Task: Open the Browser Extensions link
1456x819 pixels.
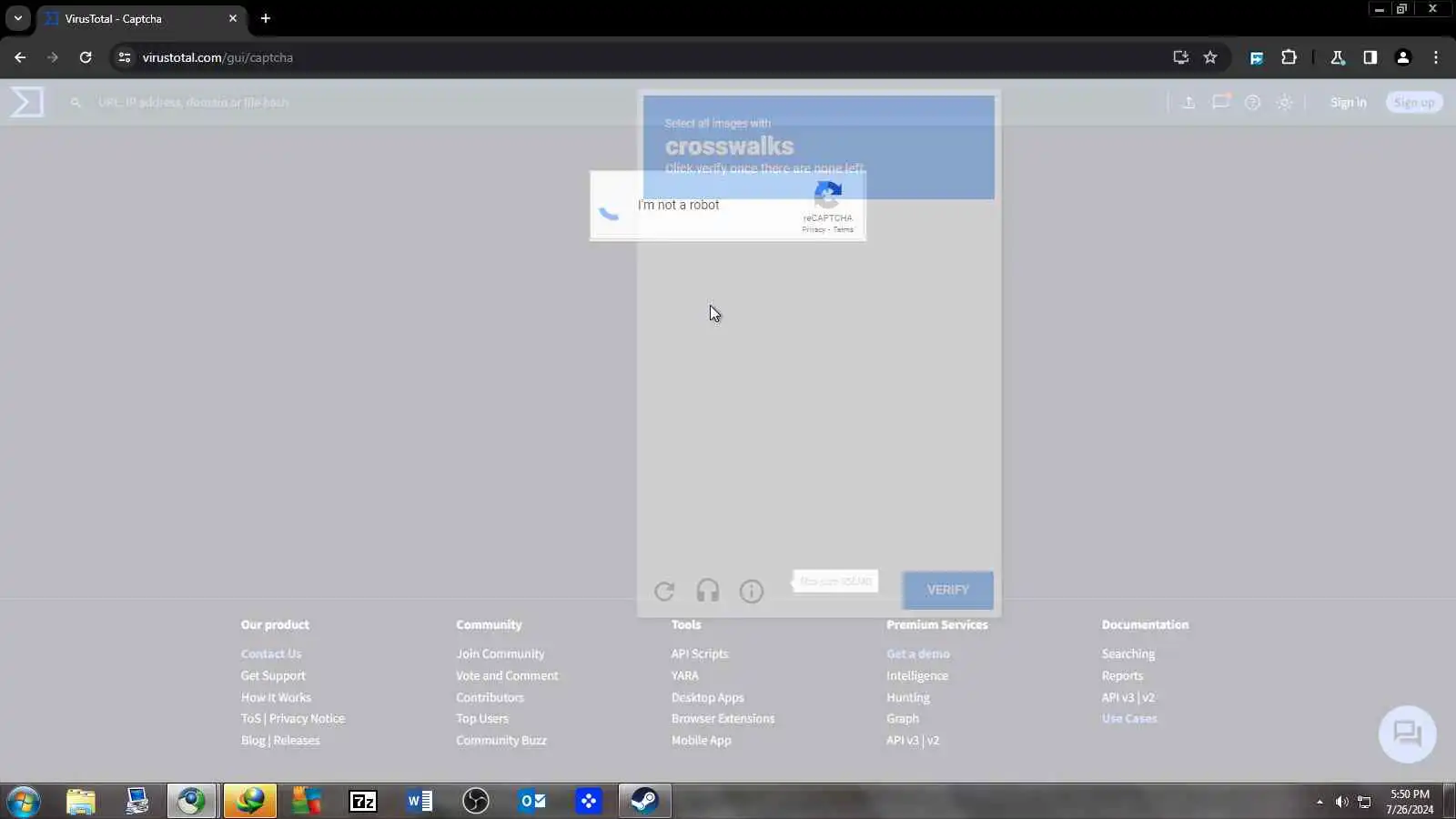Action: coord(723,718)
